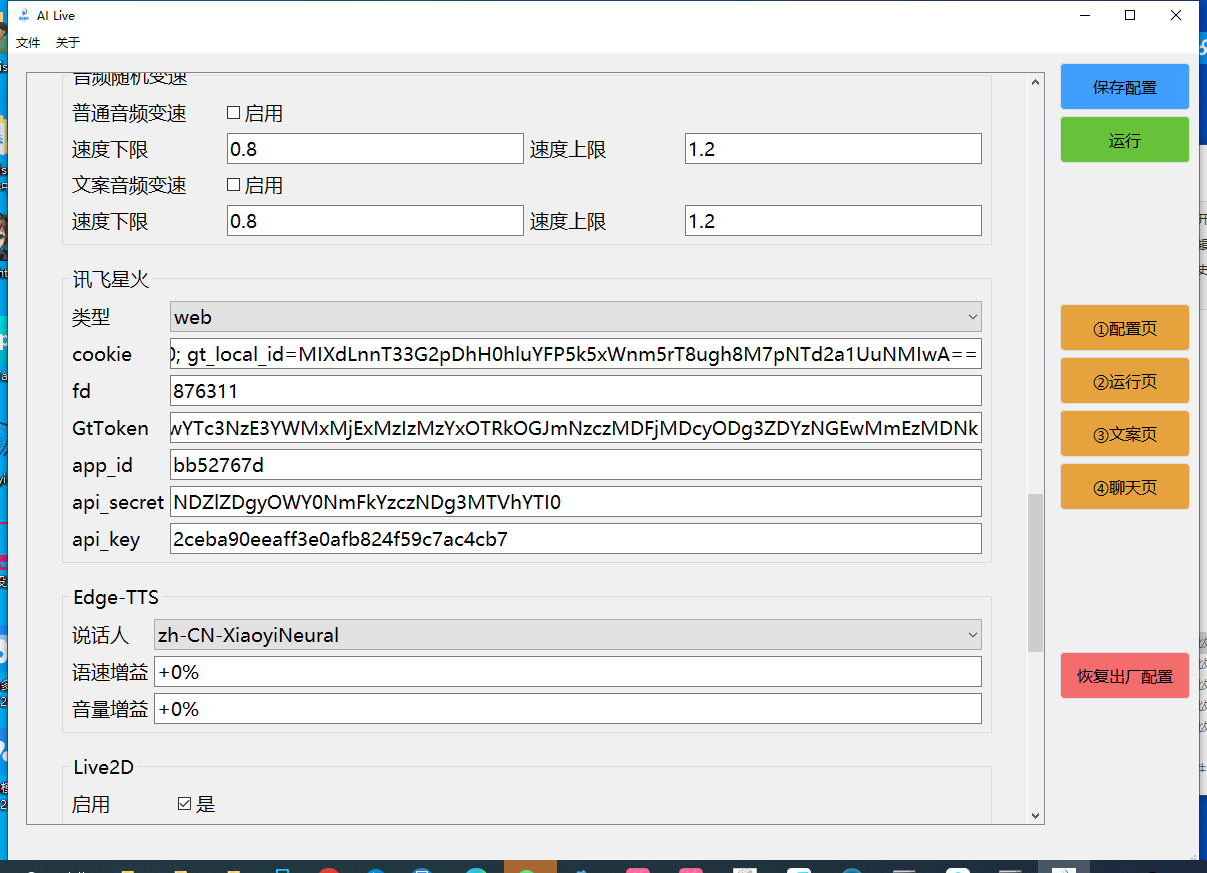Click the green 运行 button

point(1124,140)
